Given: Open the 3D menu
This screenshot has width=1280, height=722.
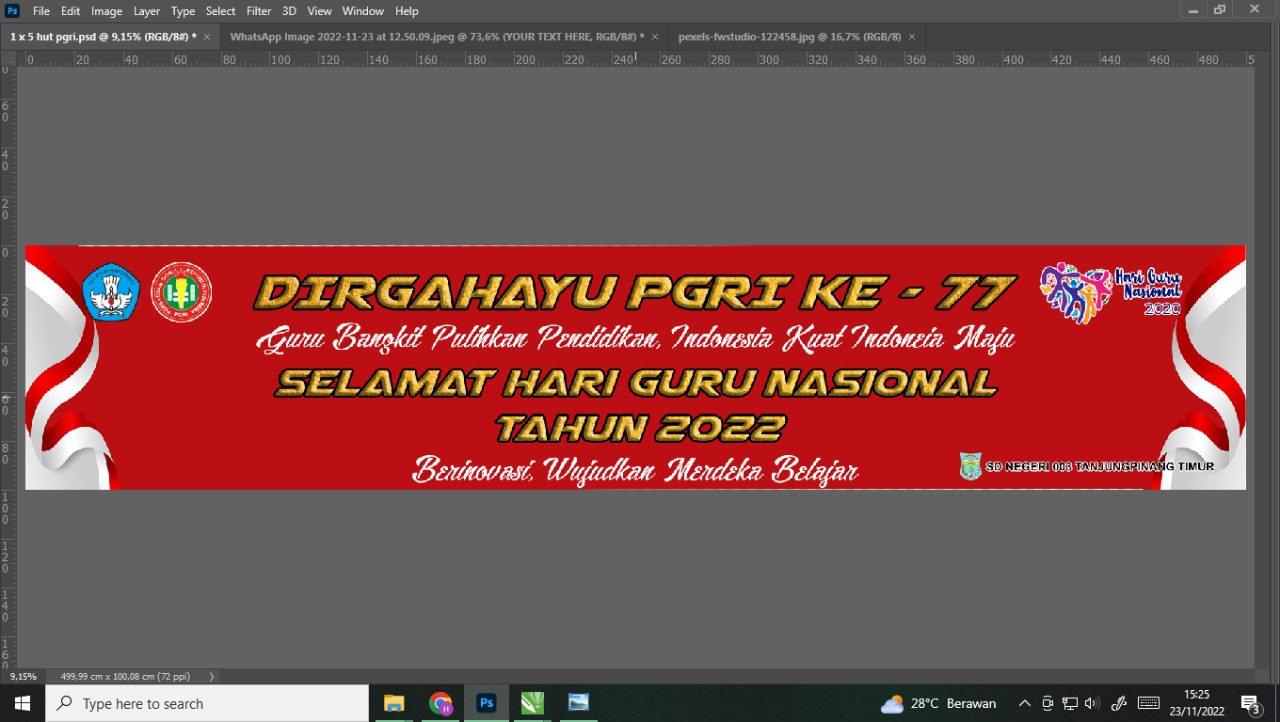Looking at the screenshot, I should click(x=289, y=11).
